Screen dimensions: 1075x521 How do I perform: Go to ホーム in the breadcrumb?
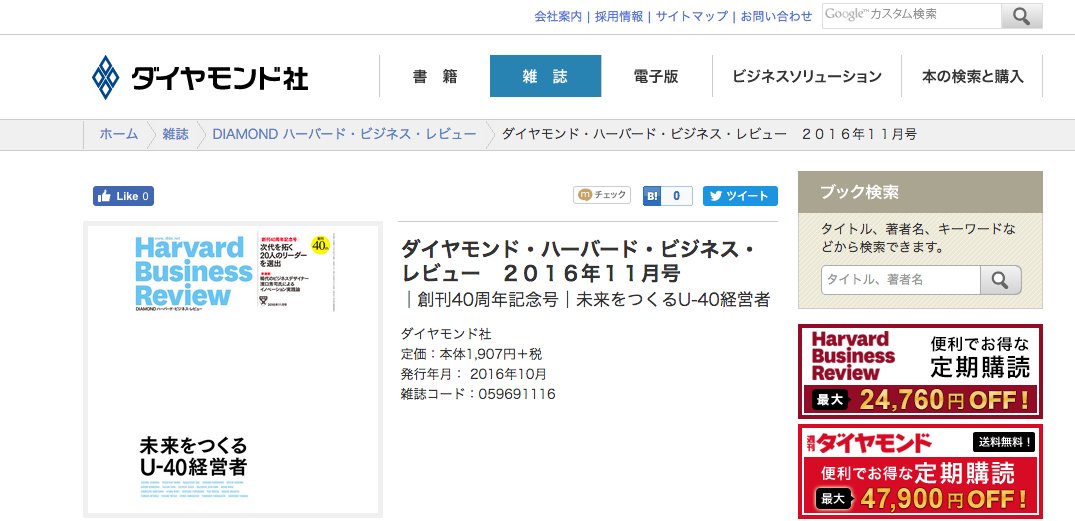(x=119, y=134)
